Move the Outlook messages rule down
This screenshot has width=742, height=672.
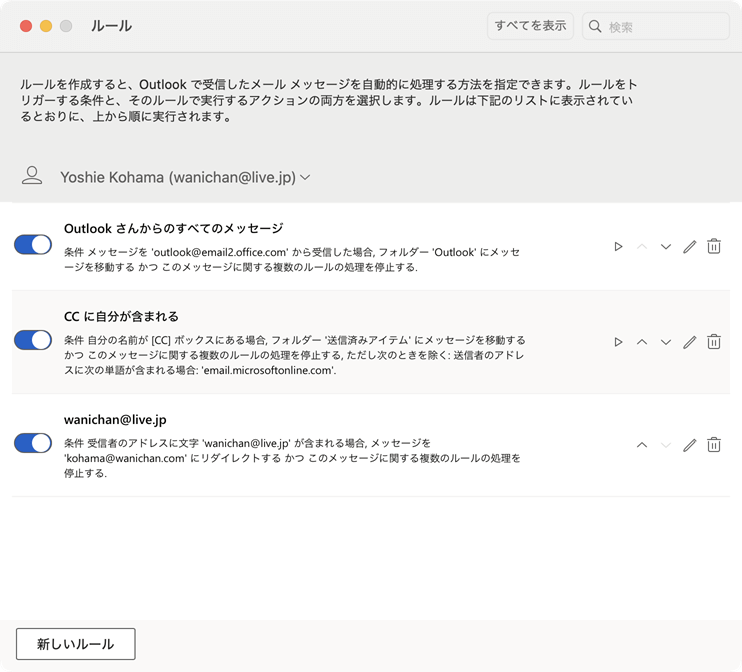[666, 247]
